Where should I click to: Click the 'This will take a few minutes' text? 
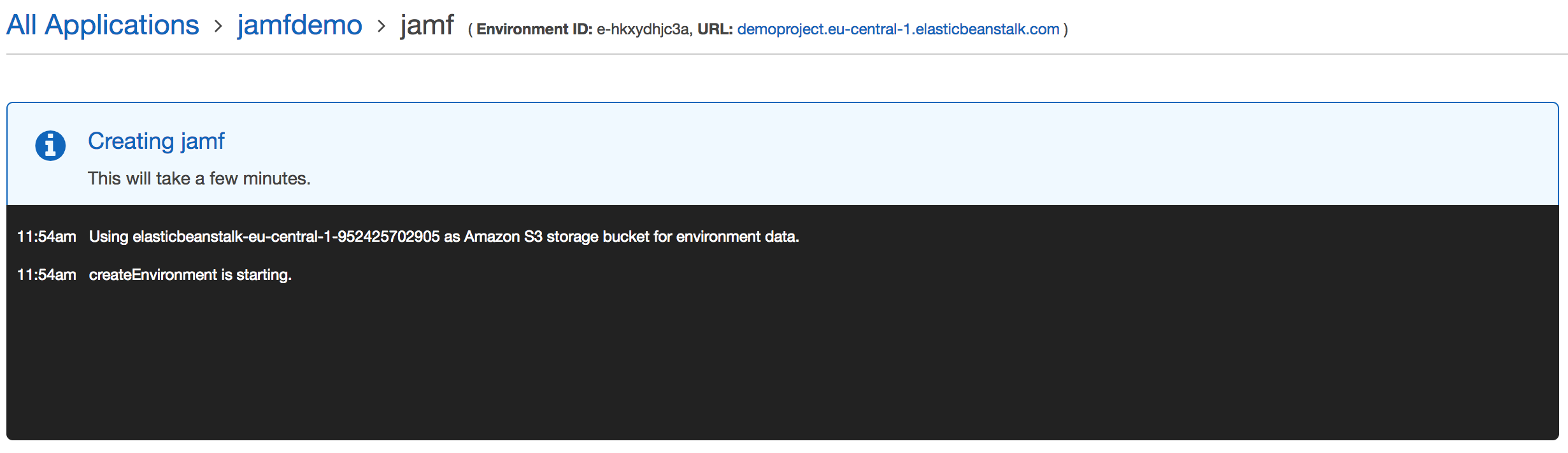(x=199, y=179)
